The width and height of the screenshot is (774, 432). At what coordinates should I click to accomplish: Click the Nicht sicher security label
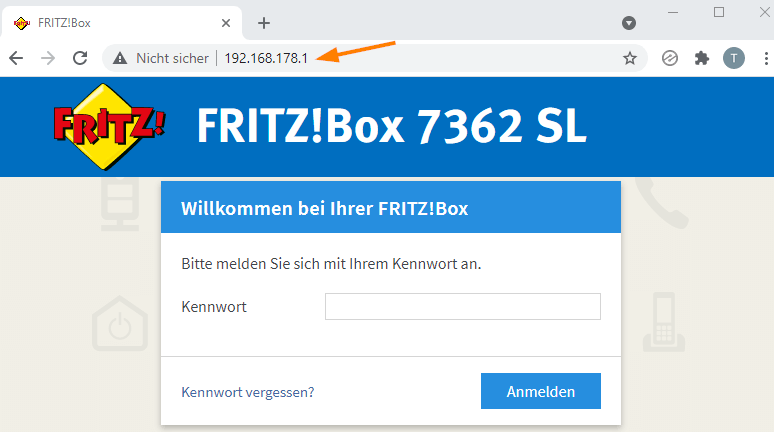[172, 58]
